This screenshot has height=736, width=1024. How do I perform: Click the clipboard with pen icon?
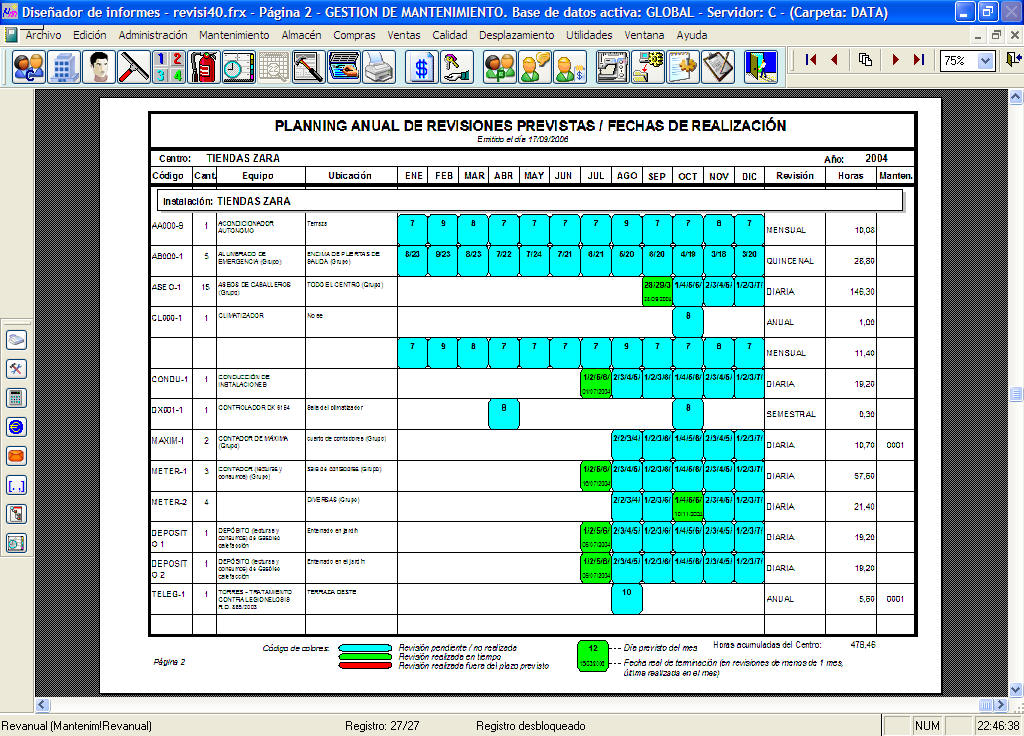coord(718,67)
